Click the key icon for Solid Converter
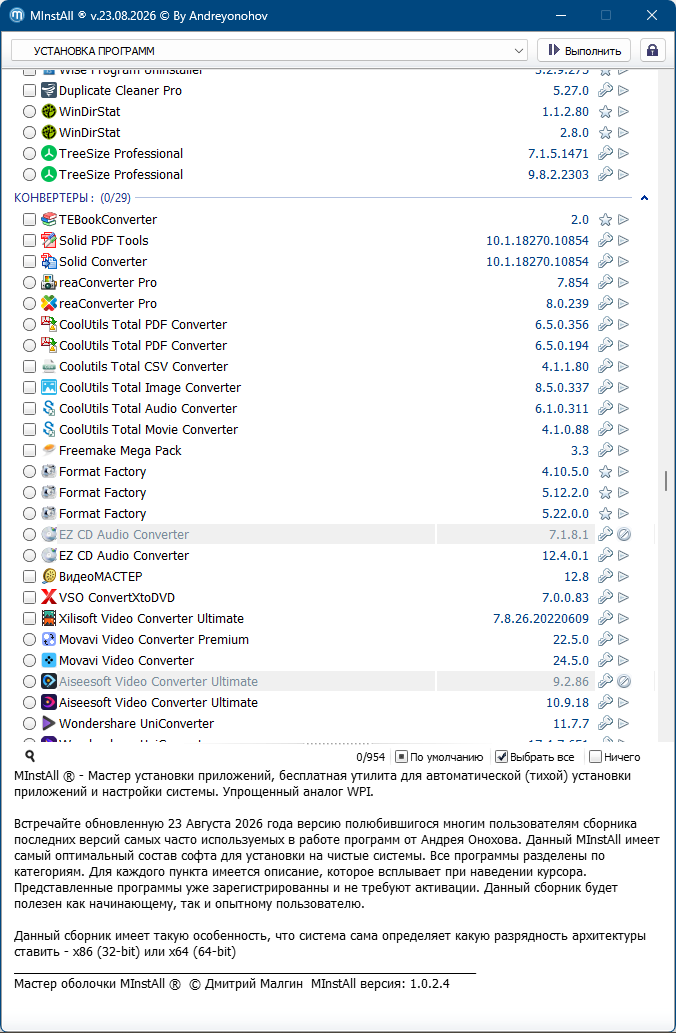The height and width of the screenshot is (1033, 676). tap(605, 262)
